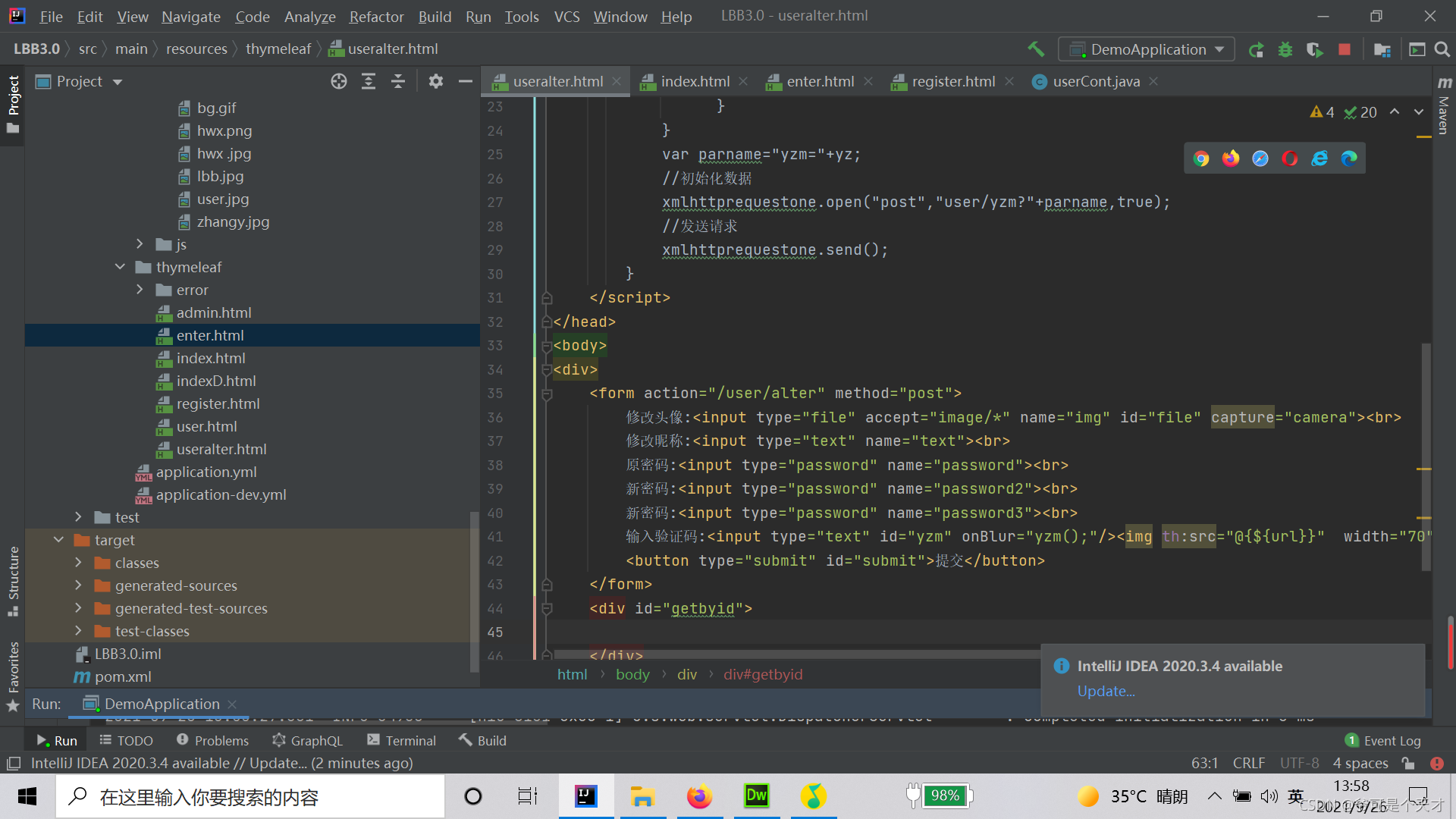Preview page in Chrome browser
The width and height of the screenshot is (1456, 819).
[x=1201, y=158]
